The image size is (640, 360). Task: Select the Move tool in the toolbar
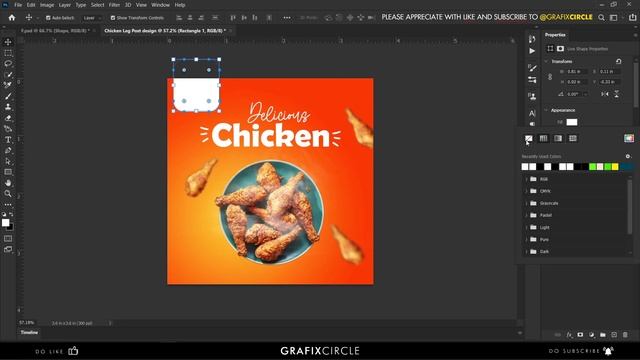pyautogui.click(x=8, y=42)
